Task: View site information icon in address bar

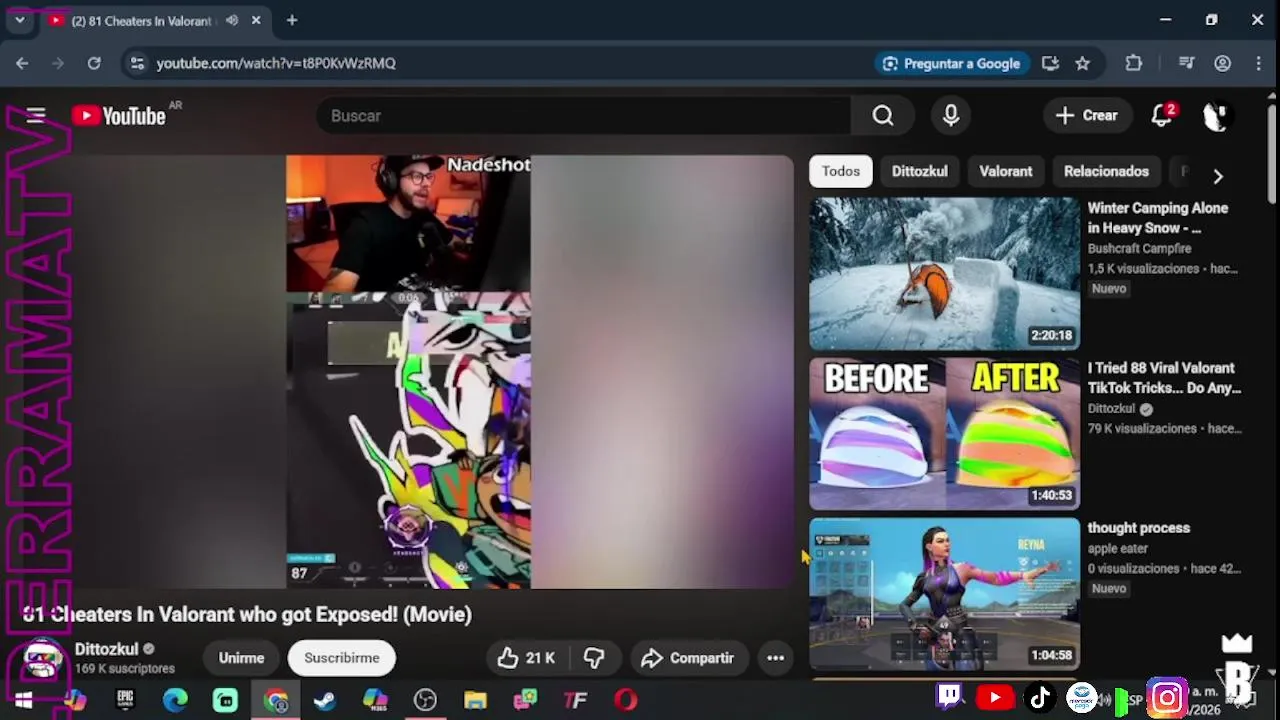Action: [138, 63]
